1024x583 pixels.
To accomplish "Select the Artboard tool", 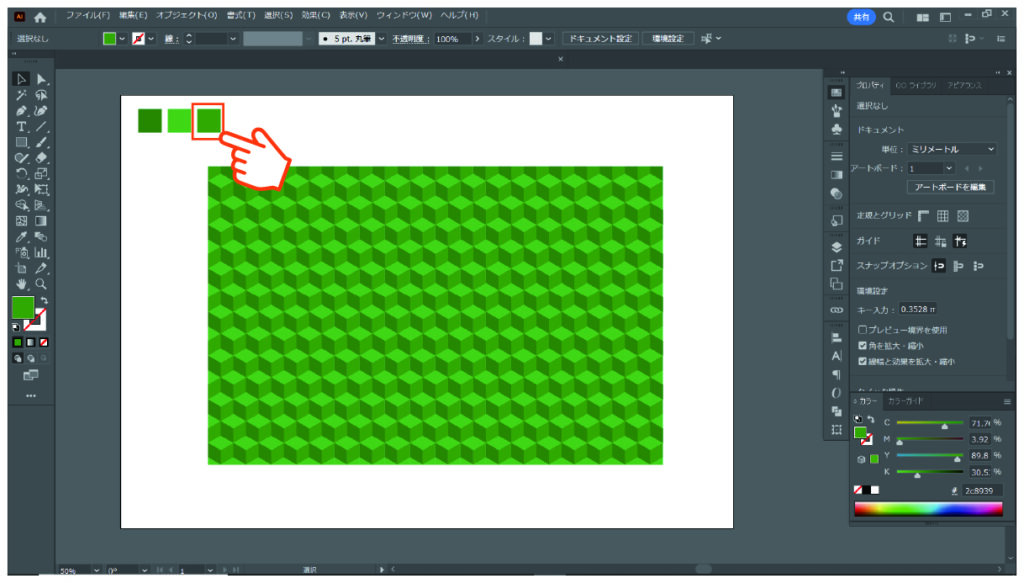I will (21, 268).
